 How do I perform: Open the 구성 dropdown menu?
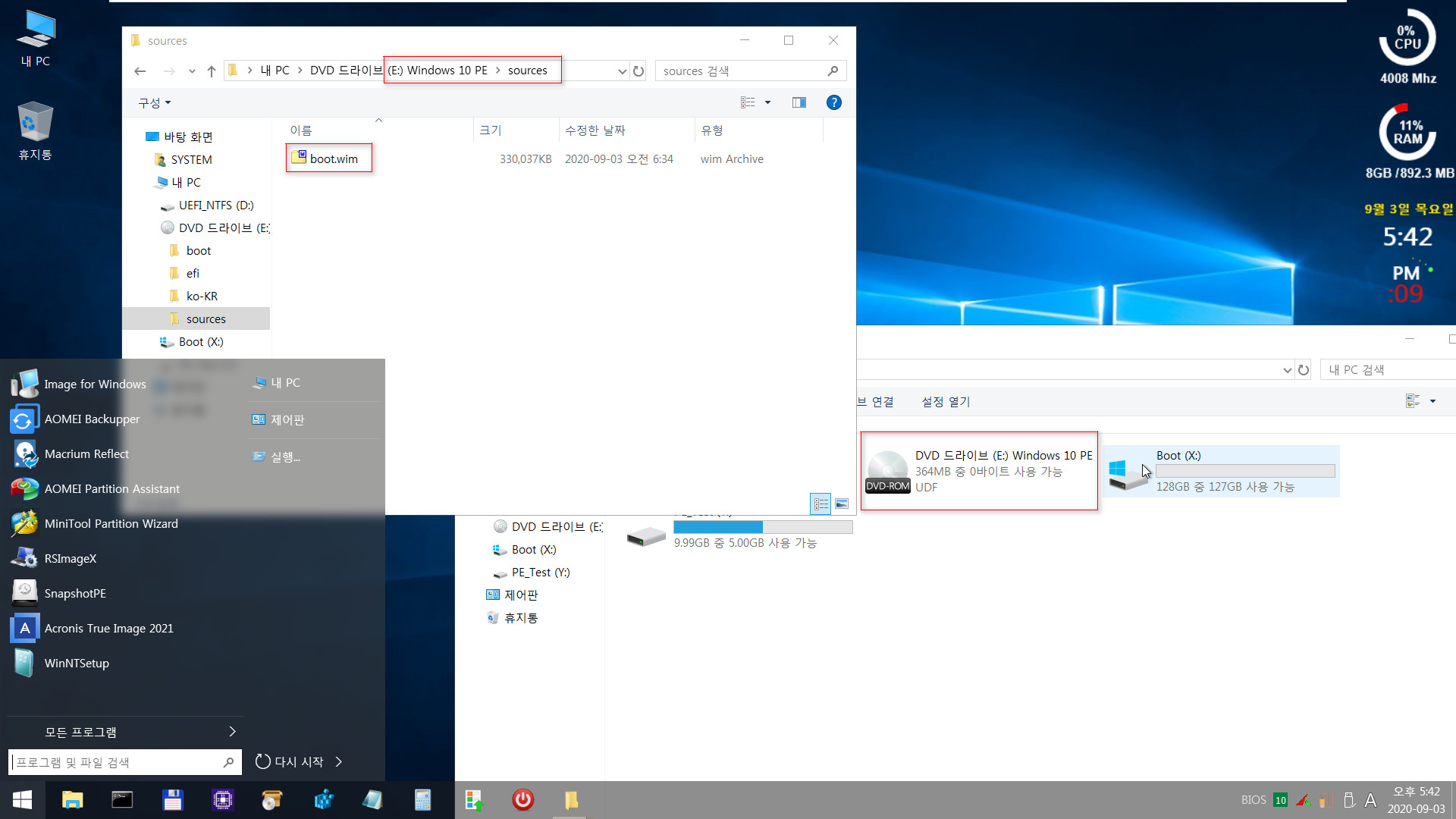tap(155, 102)
